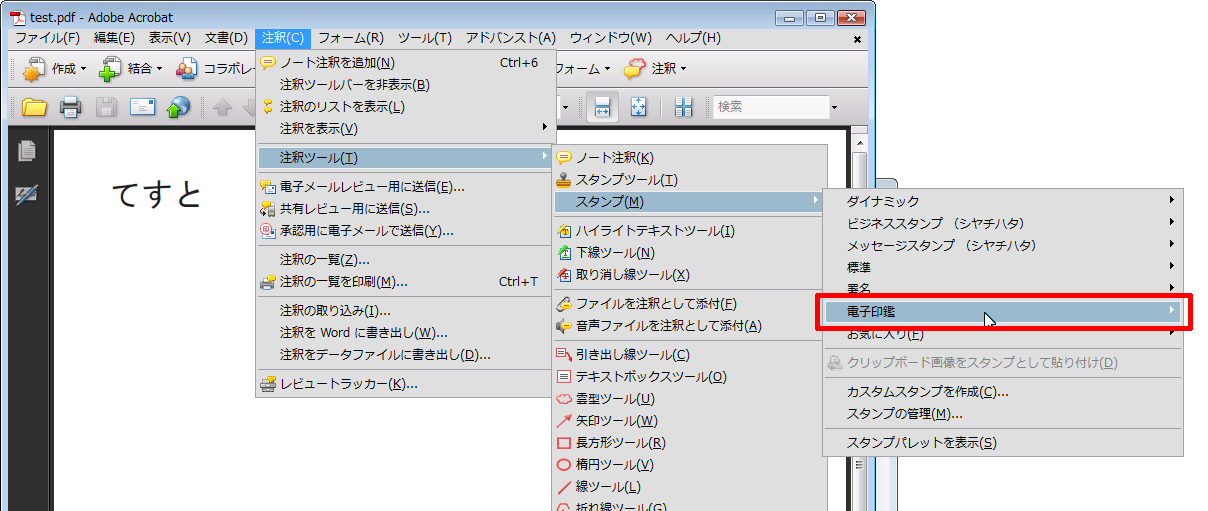1208x511 pixels.
Task: Open the Signatures navigation panel icon
Action: (27, 196)
